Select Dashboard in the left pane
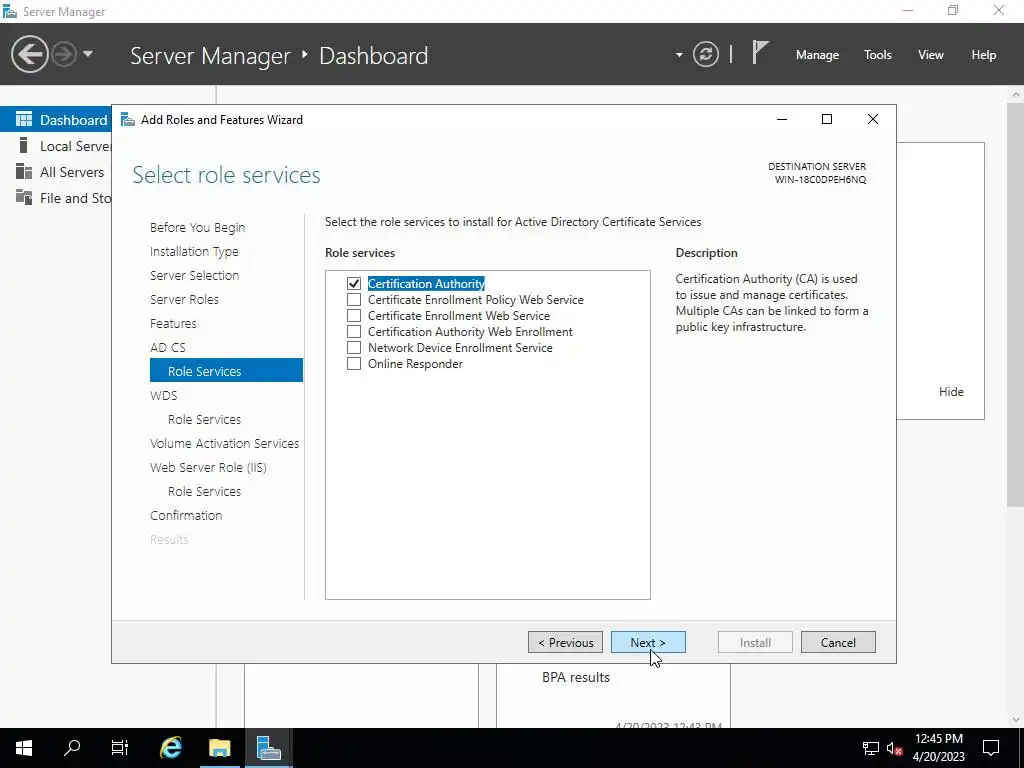 coord(56,120)
